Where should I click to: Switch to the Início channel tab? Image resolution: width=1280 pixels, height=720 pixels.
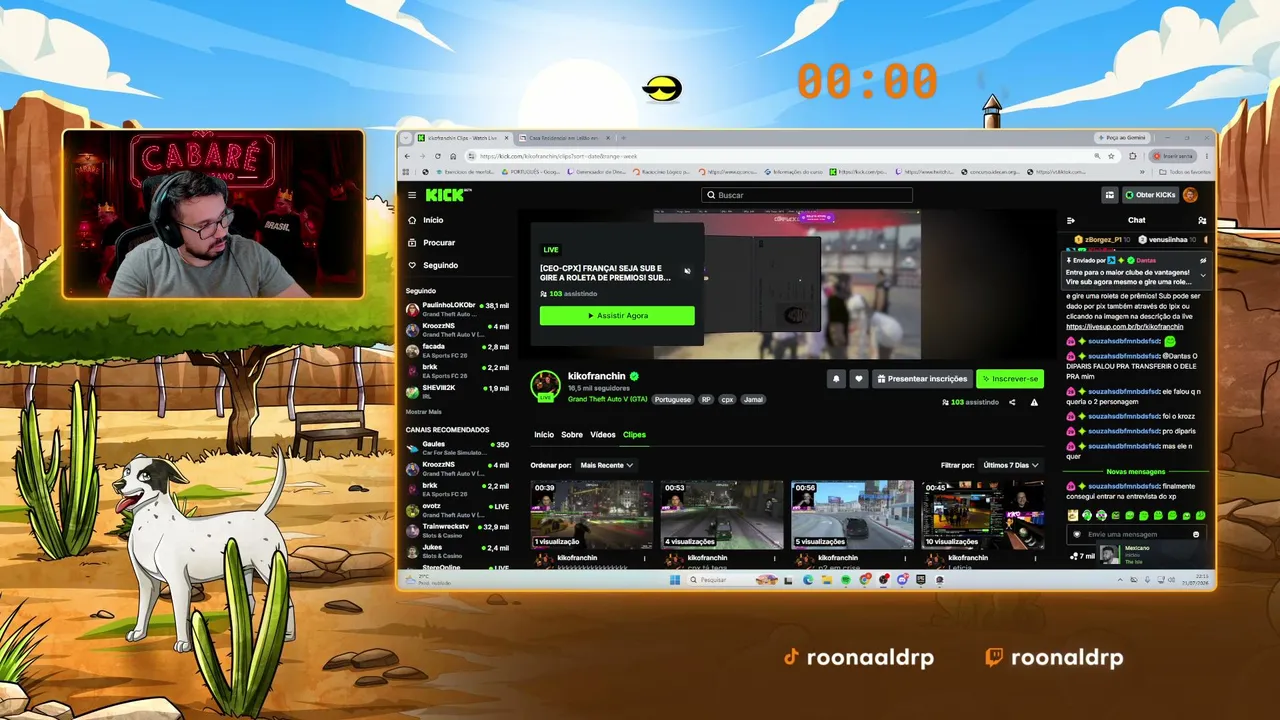click(544, 435)
